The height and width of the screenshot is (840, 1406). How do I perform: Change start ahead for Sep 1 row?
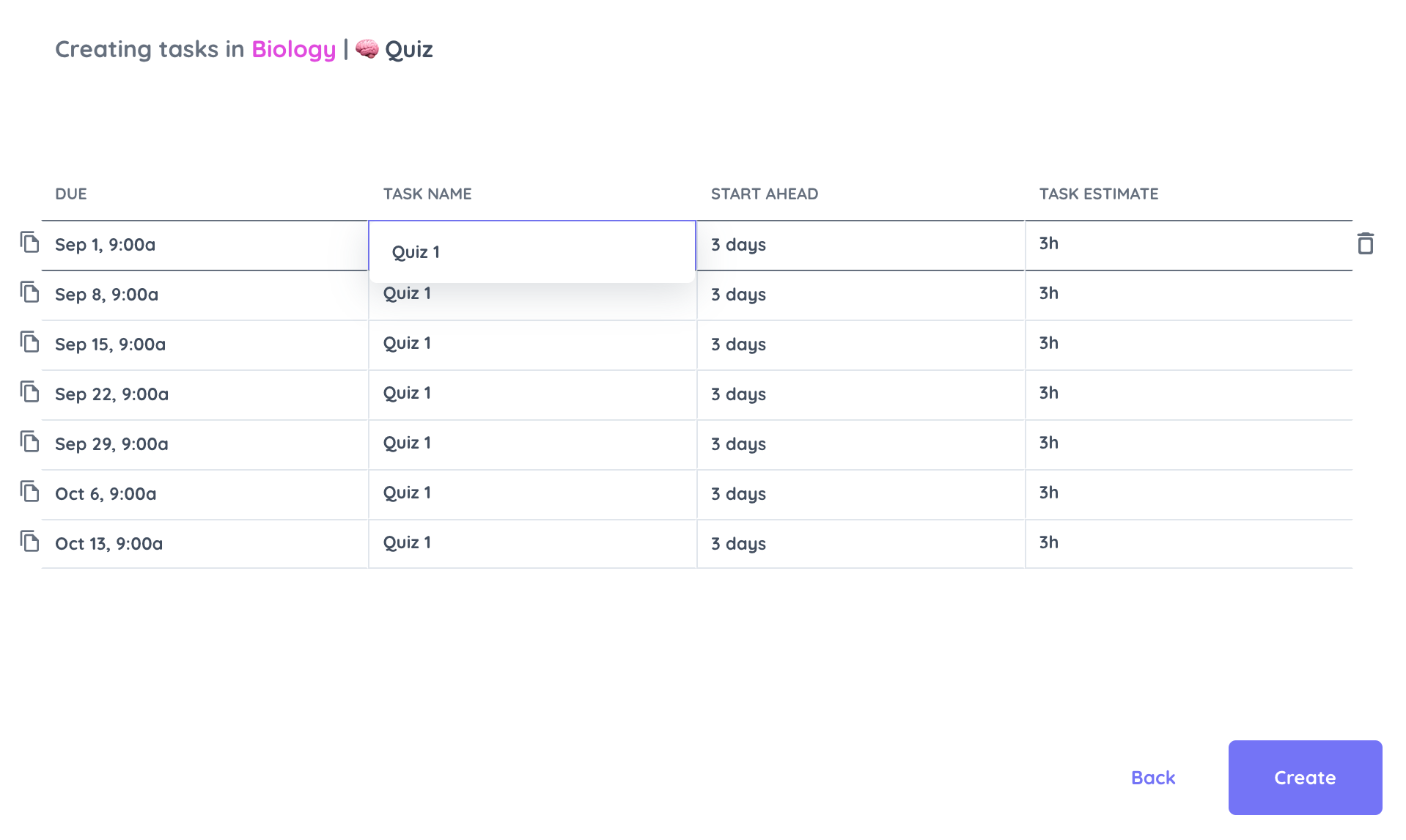(861, 245)
